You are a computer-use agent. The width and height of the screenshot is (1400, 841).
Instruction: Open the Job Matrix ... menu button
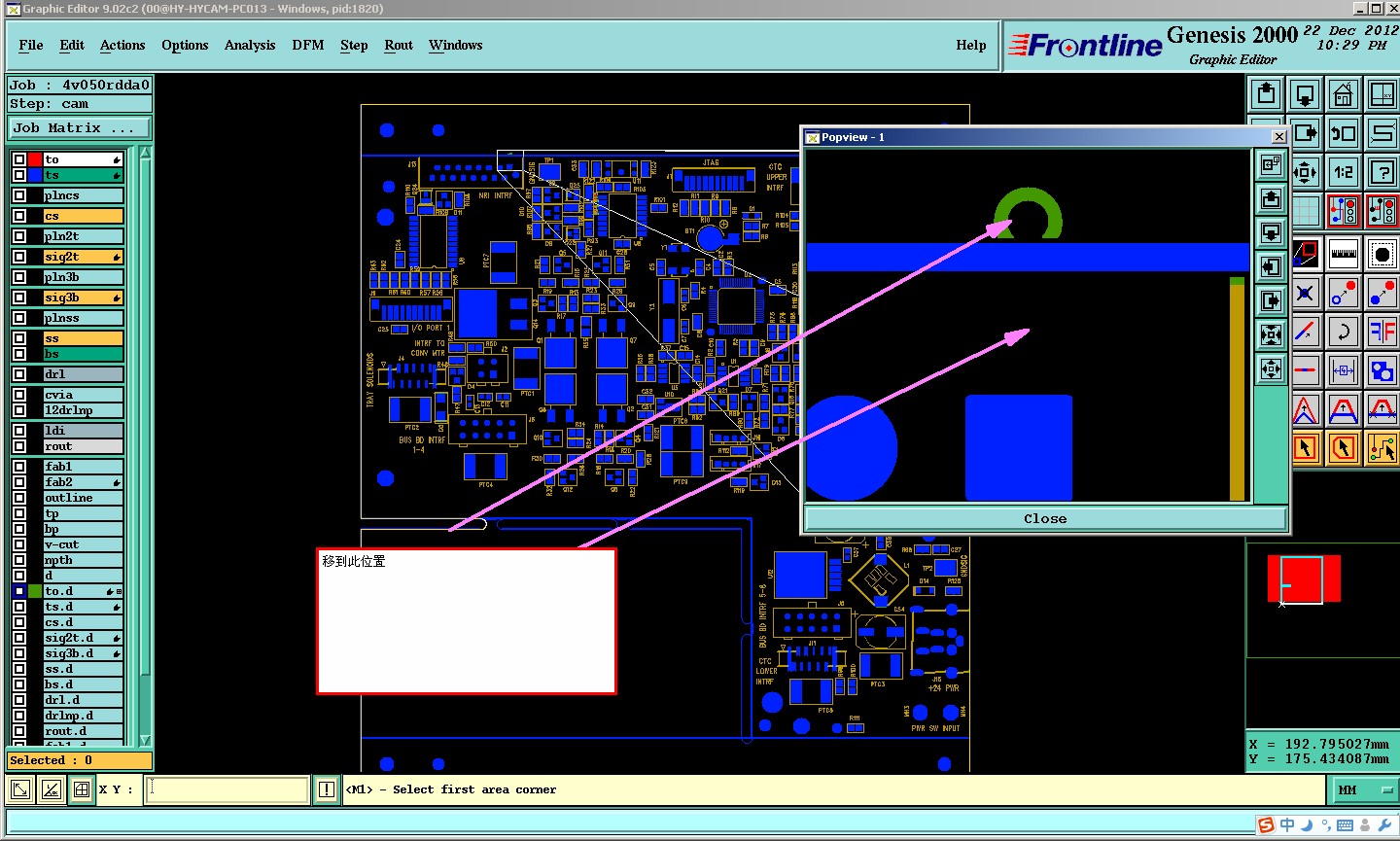(x=80, y=127)
